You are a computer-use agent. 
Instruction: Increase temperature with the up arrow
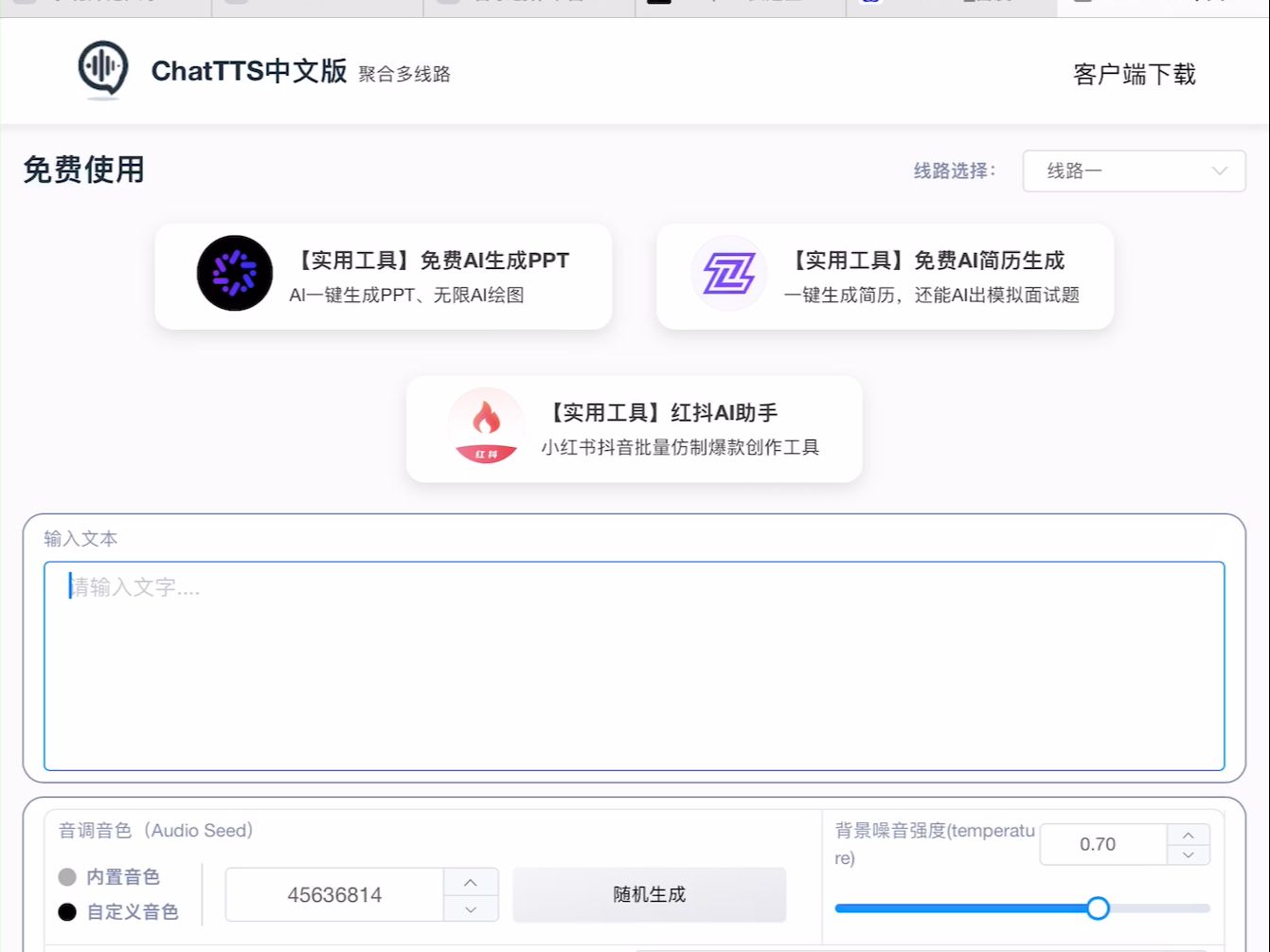[1189, 835]
